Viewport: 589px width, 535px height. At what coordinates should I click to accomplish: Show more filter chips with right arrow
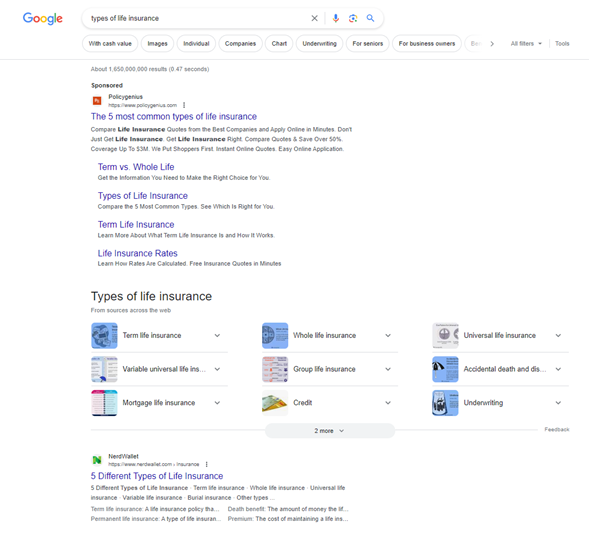(x=492, y=44)
